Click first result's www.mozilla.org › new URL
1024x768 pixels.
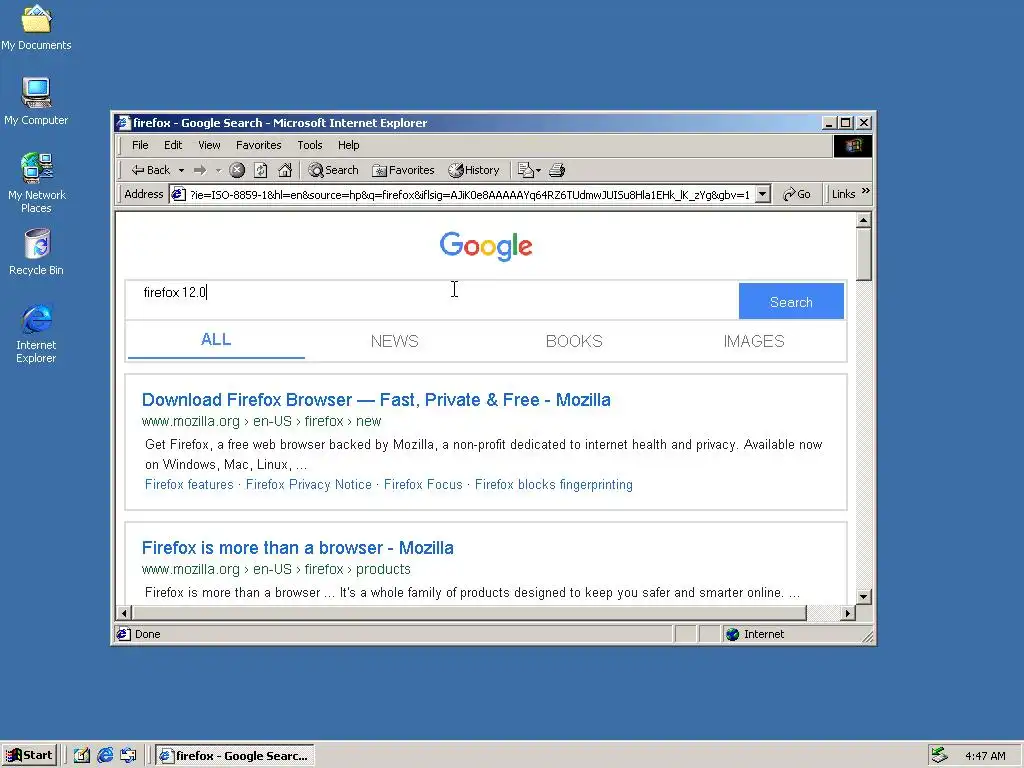(261, 421)
